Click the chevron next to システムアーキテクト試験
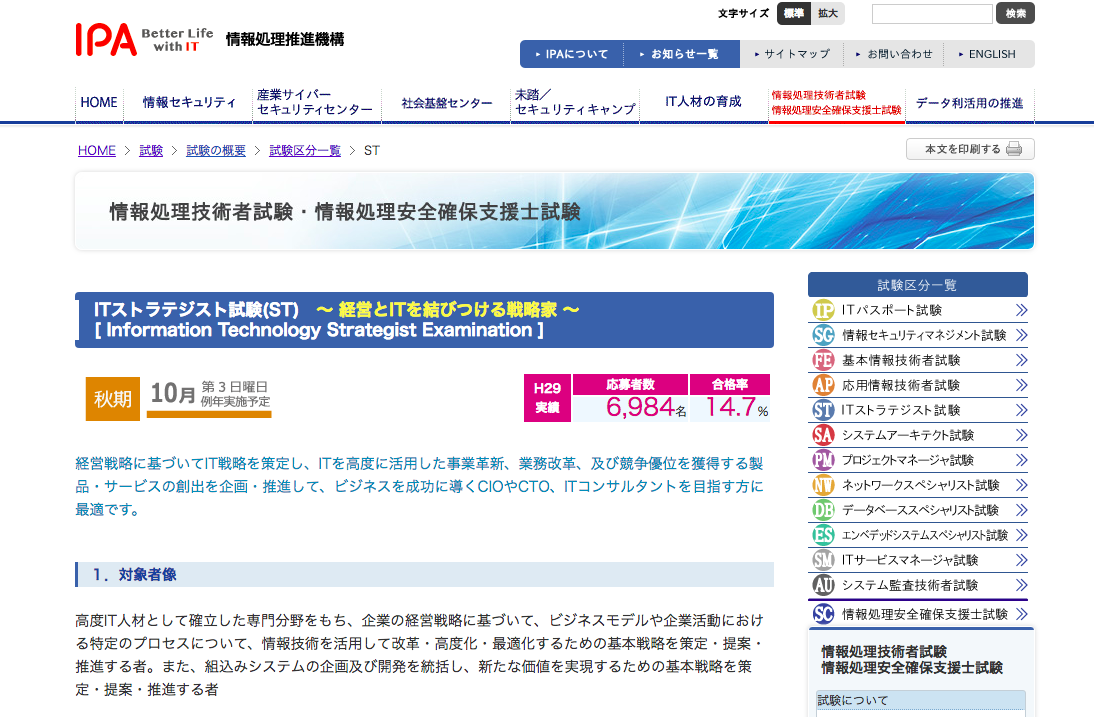The width and height of the screenshot is (1094, 717). click(x=1021, y=435)
